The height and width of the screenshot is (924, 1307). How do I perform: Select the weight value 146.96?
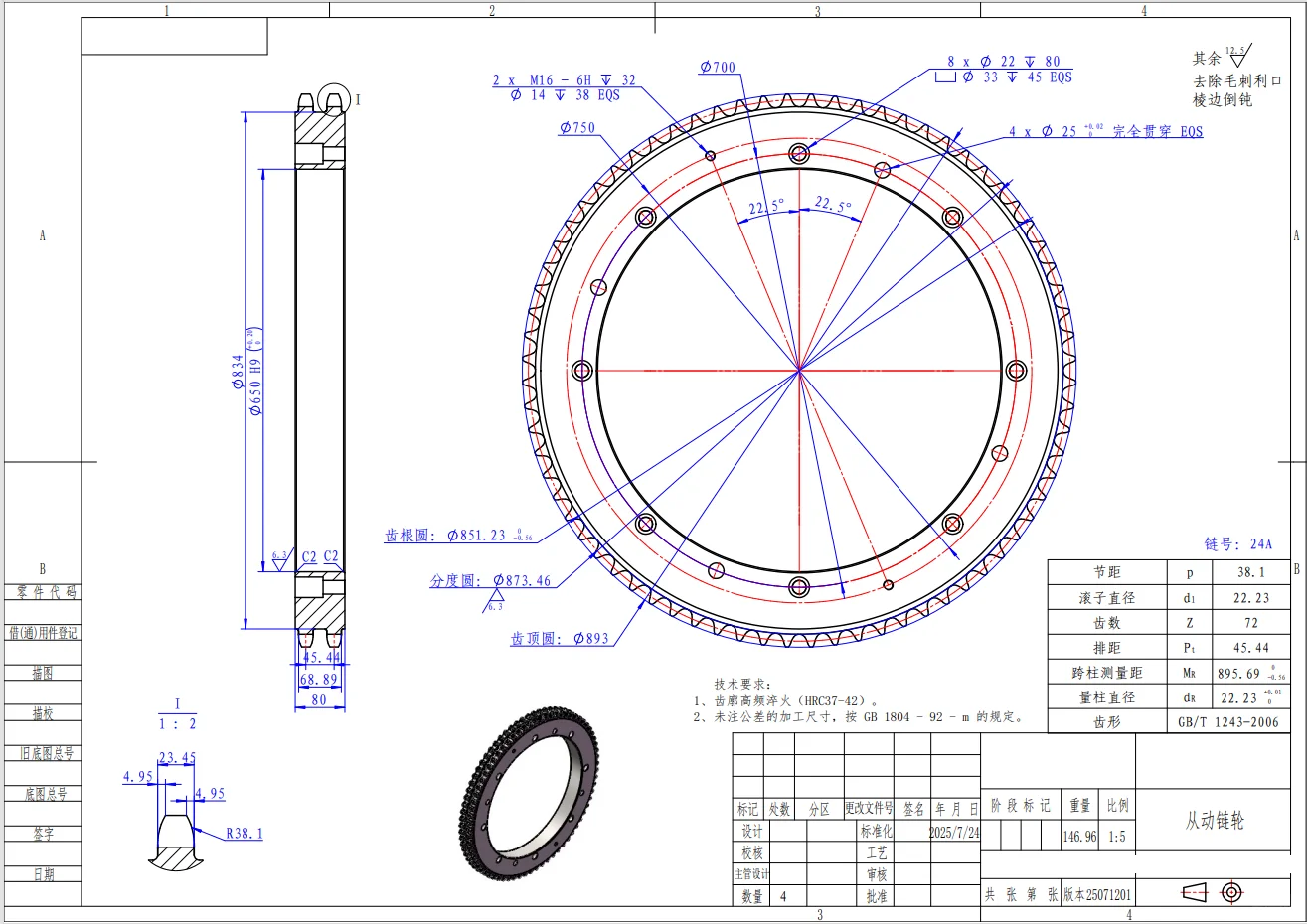(1079, 837)
